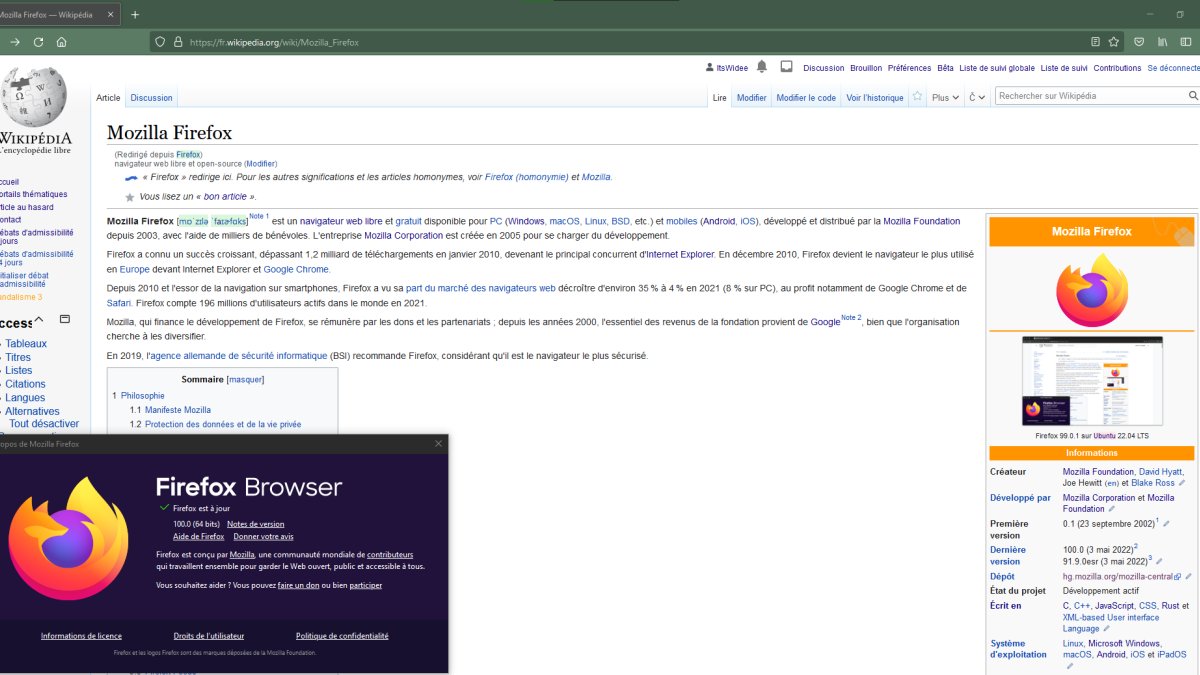Screen dimensions: 1200x675
Task: Open the bon article link
Action: tap(225, 197)
